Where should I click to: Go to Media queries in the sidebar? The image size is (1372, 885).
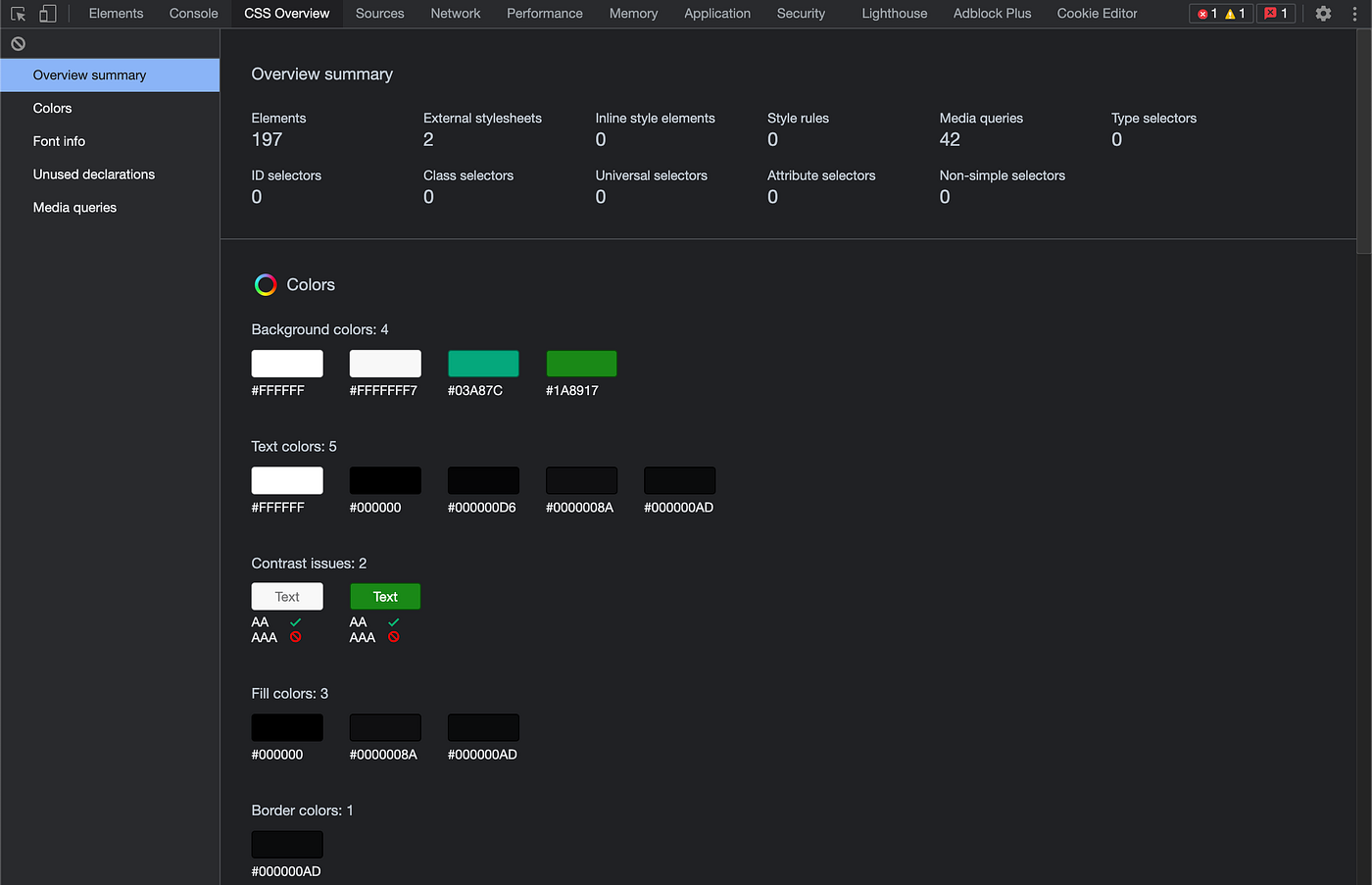110,208
